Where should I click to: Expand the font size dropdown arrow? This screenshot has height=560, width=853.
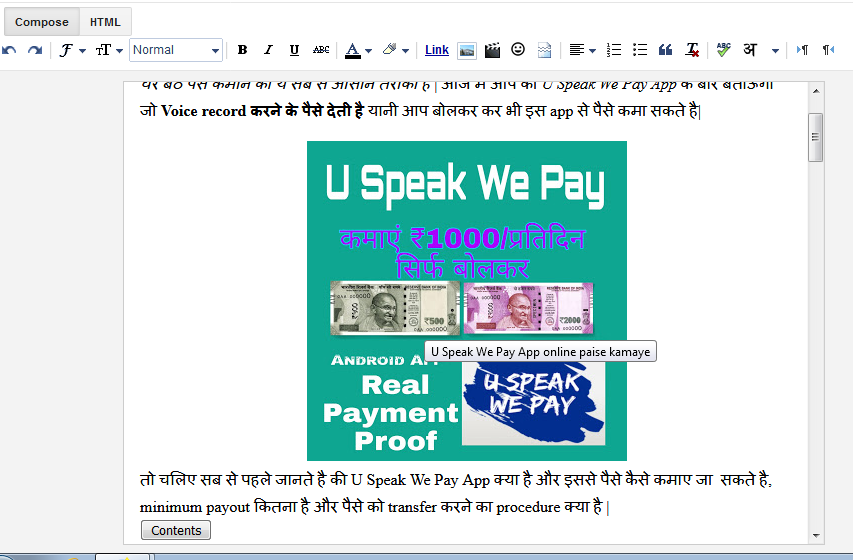[x=119, y=51]
